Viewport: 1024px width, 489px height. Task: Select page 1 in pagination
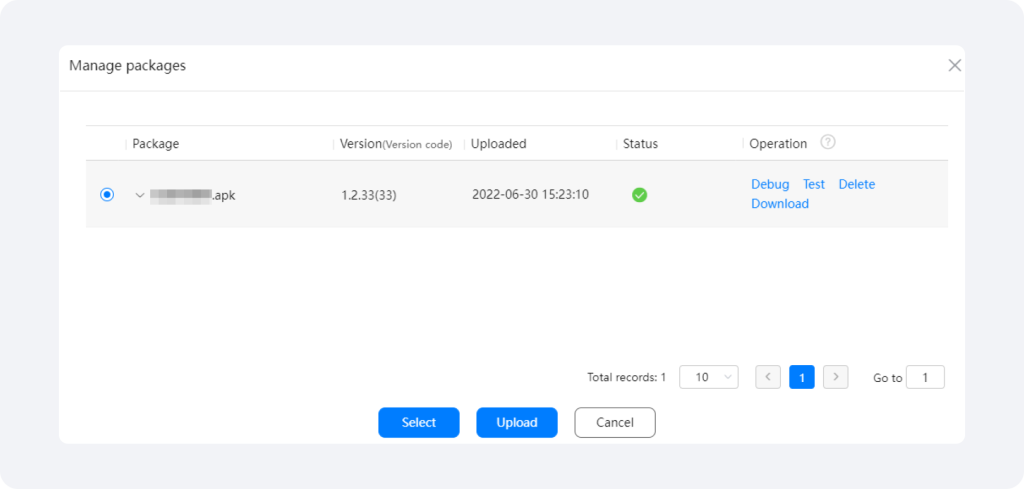[802, 377]
